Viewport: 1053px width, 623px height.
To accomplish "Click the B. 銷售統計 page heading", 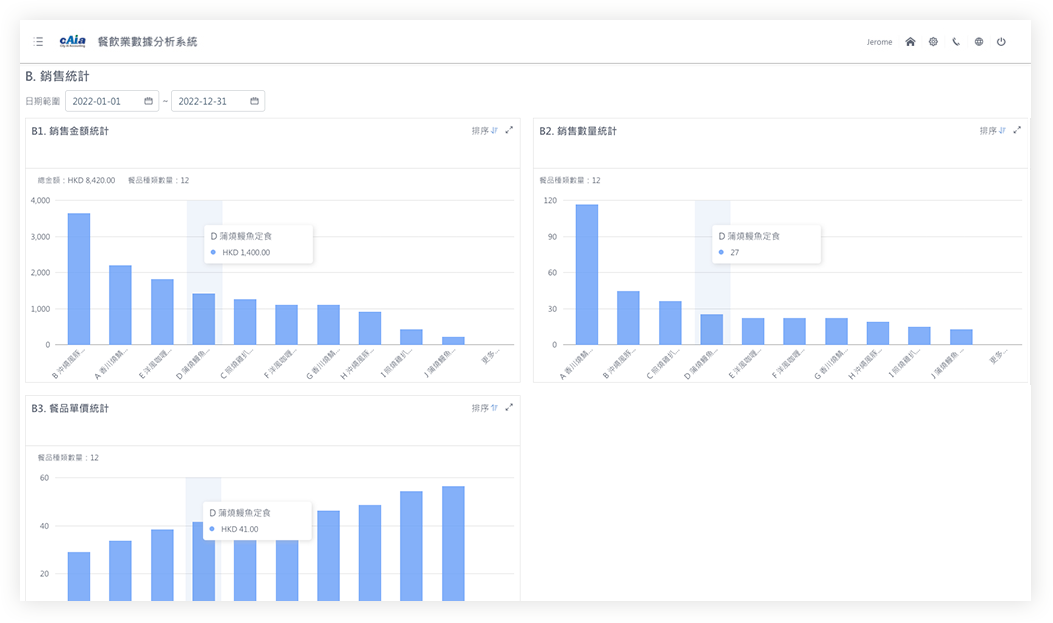I will tap(57, 77).
